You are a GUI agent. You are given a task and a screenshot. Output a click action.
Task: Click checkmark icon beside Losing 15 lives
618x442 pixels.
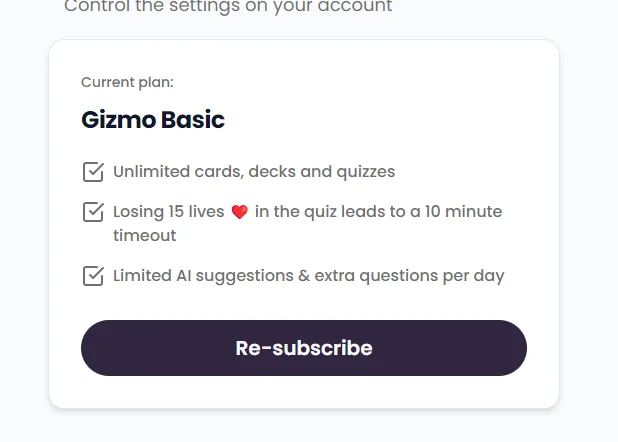coord(93,212)
